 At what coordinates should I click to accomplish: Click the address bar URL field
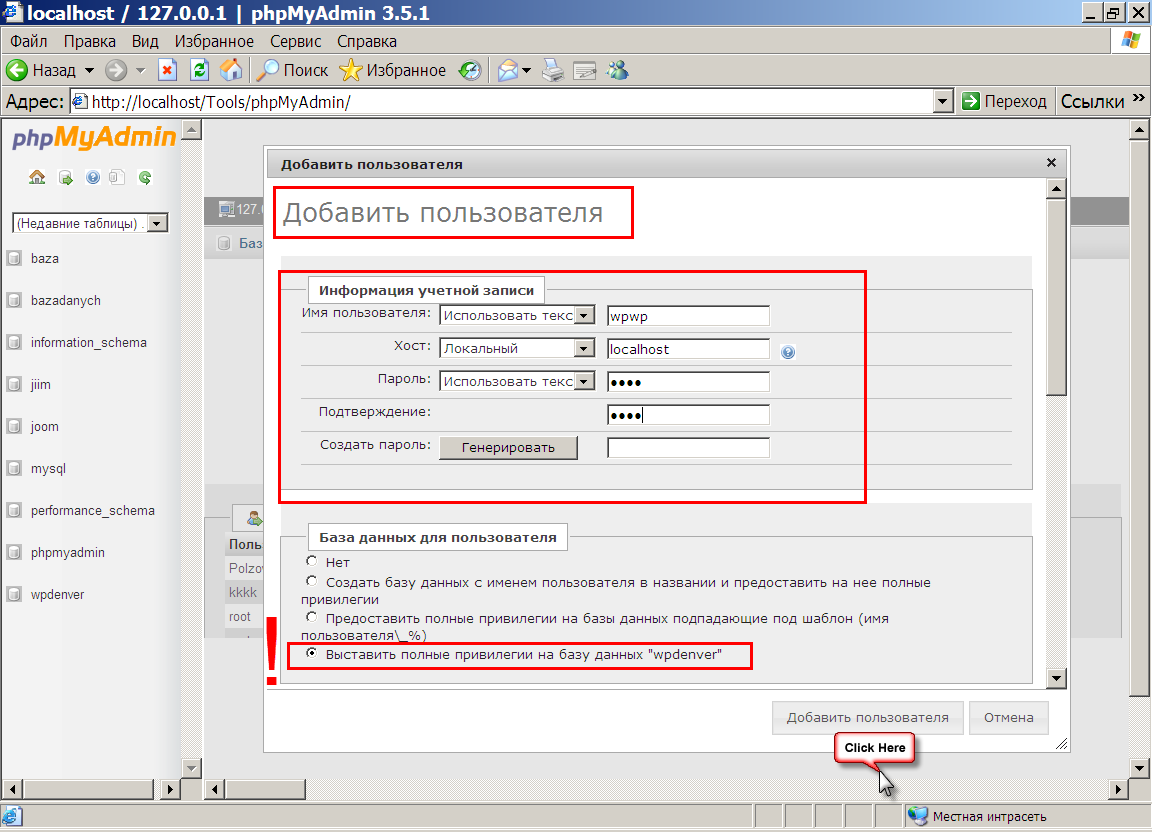pyautogui.click(x=502, y=101)
